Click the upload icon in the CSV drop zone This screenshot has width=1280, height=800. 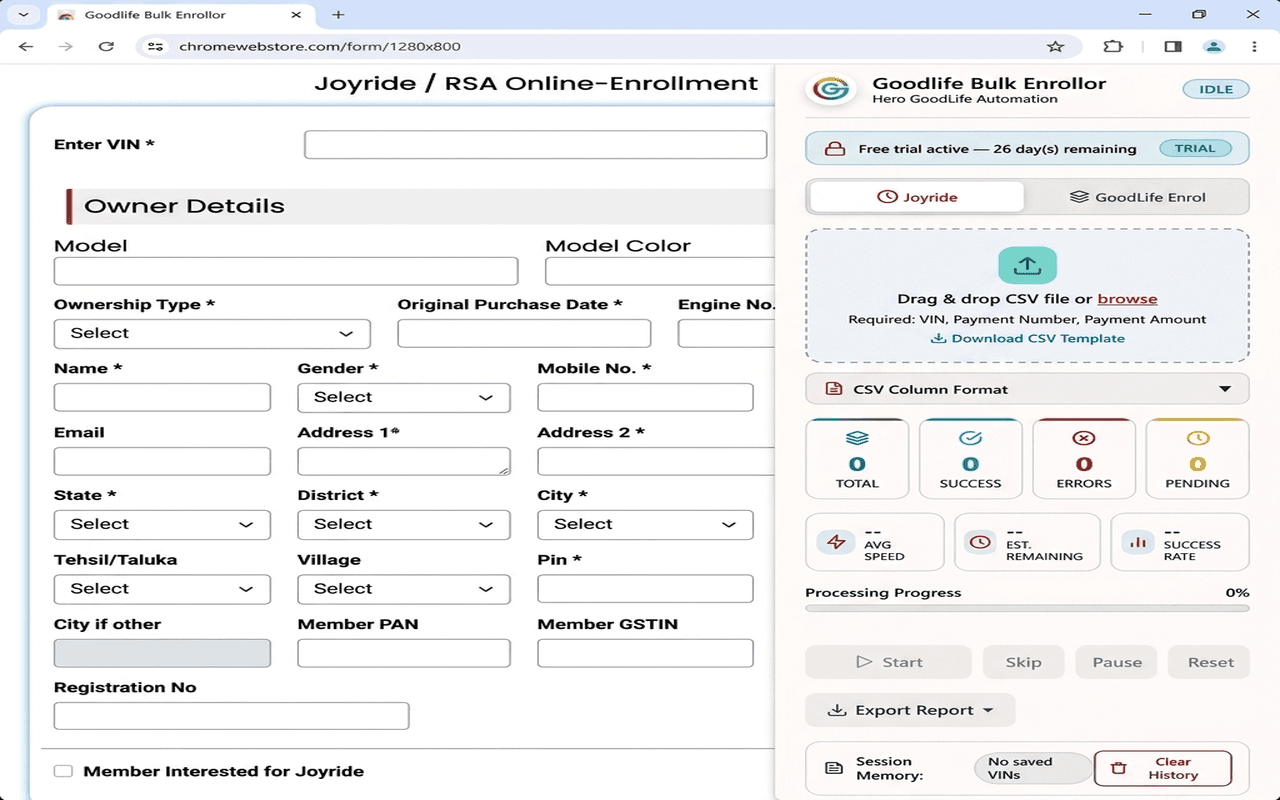(x=1027, y=266)
